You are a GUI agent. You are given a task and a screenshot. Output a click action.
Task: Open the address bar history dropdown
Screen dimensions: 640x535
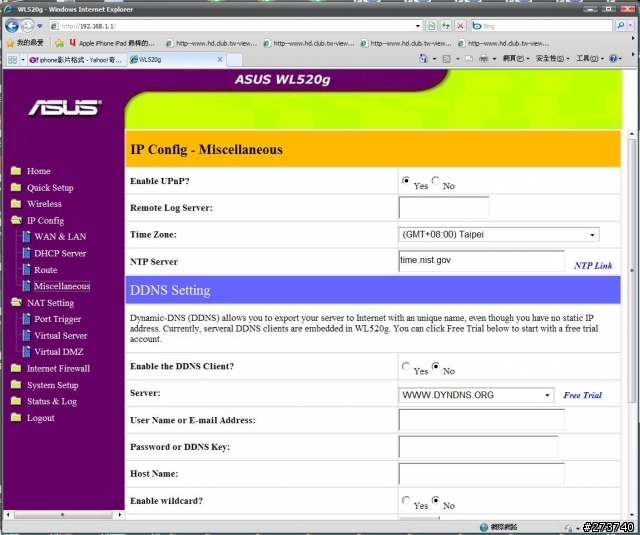pos(418,26)
